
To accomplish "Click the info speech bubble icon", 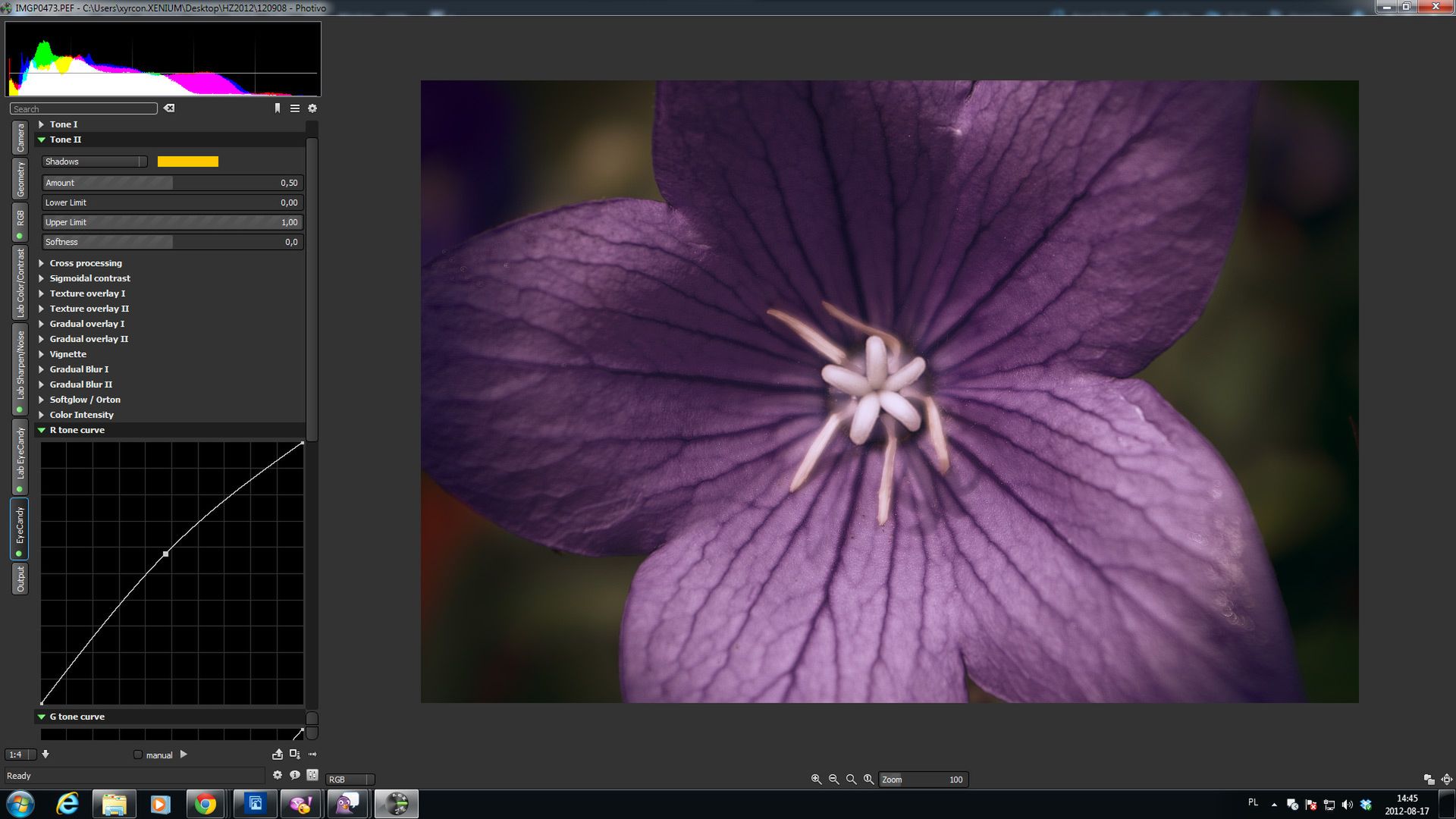I will pyautogui.click(x=295, y=775).
